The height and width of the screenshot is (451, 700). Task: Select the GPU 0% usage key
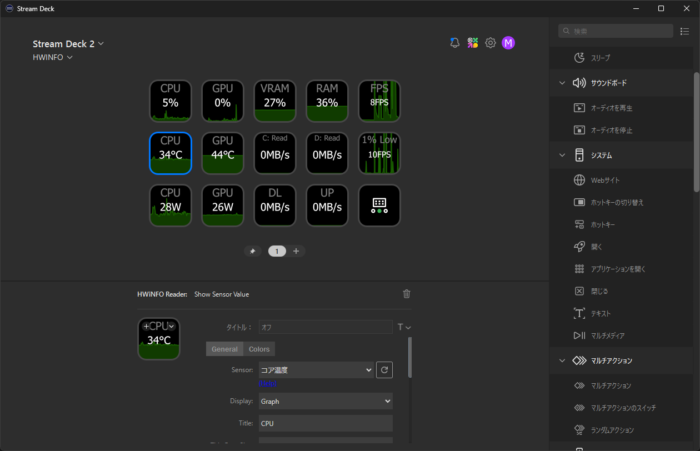tap(223, 101)
